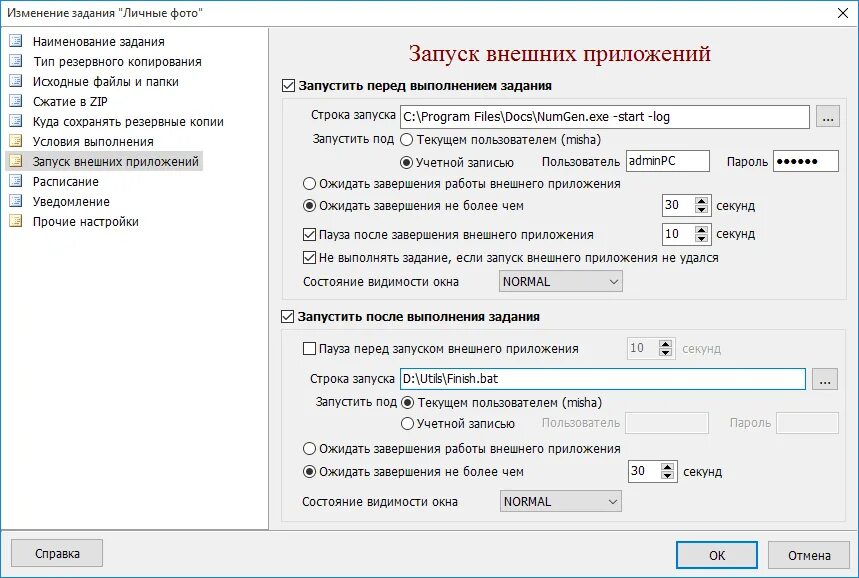The height and width of the screenshot is (578, 859).
Task: Uncheck Пауза после завершения внешнего приложения
Action: (310, 234)
